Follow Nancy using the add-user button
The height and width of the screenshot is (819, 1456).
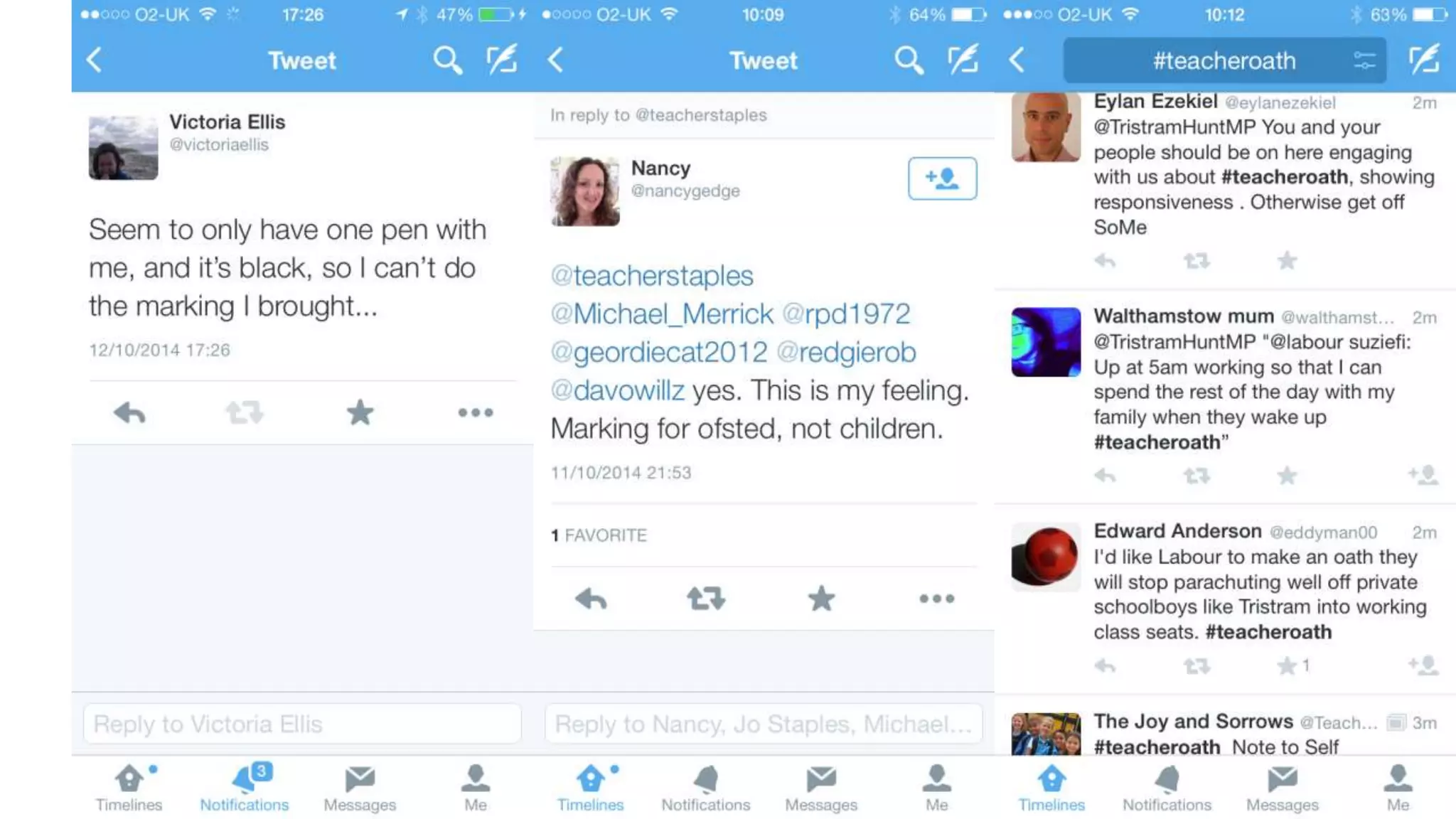tap(942, 178)
